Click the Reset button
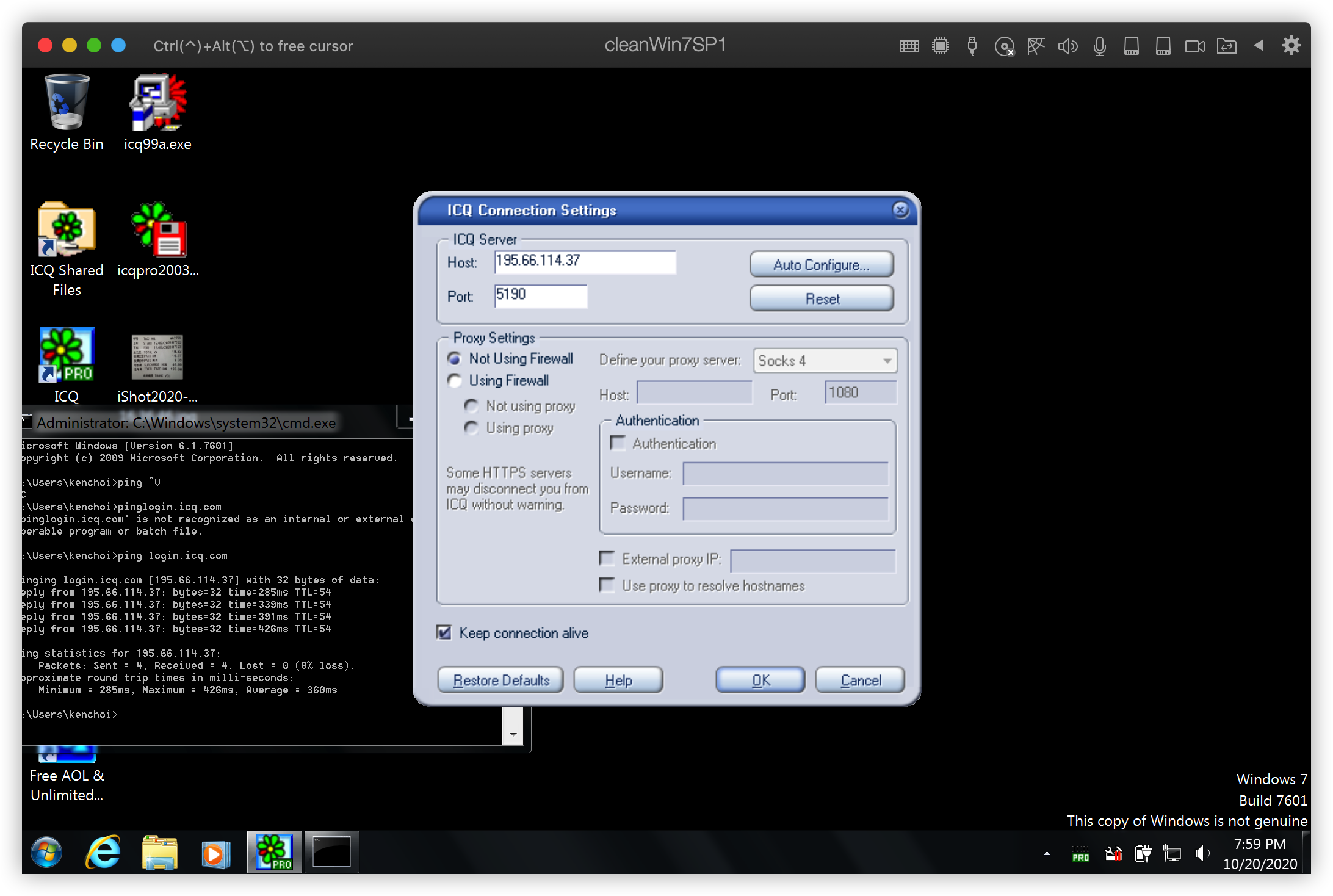1333x896 pixels. [822, 299]
